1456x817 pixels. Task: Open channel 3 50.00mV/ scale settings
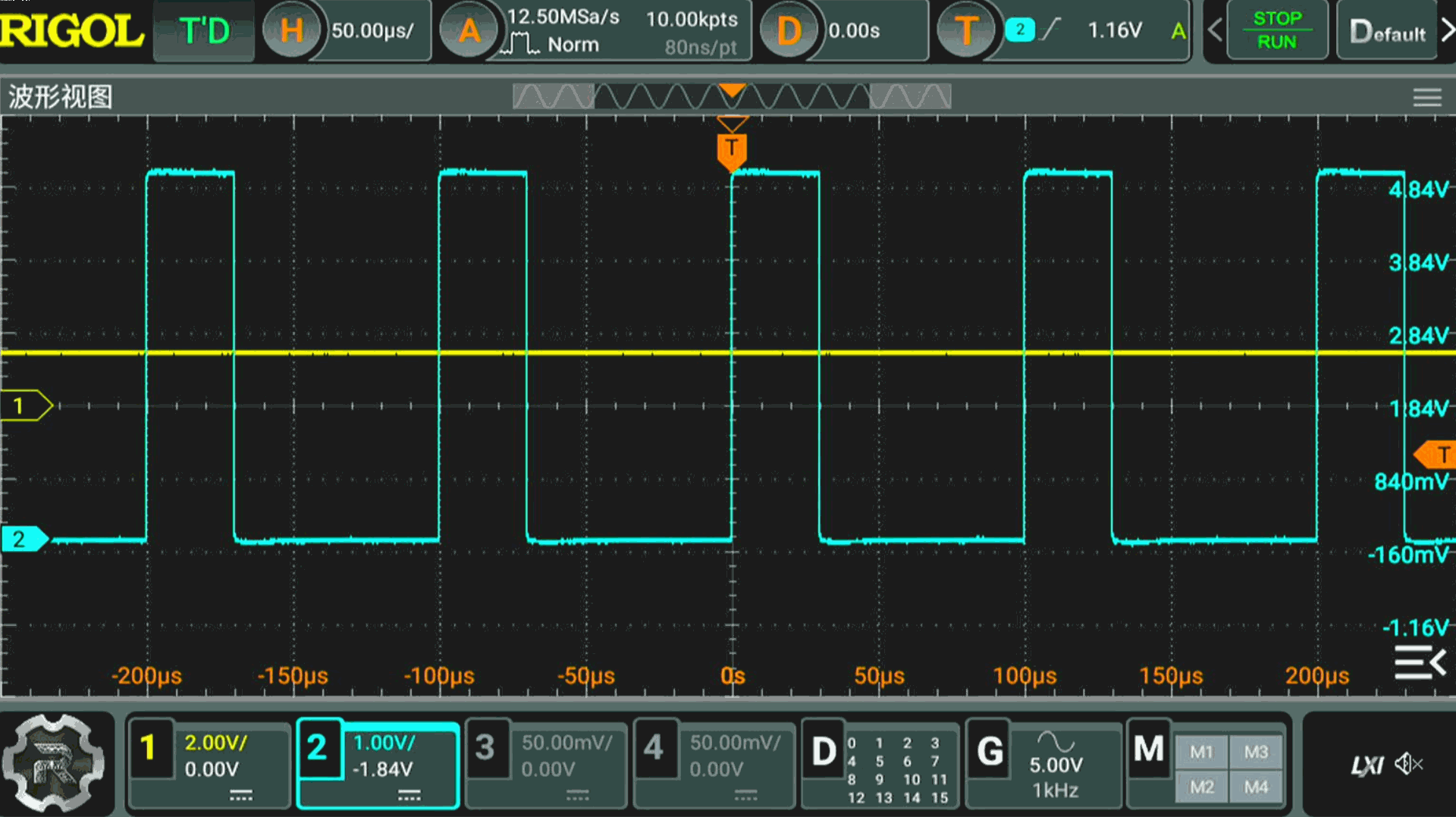[x=566, y=743]
